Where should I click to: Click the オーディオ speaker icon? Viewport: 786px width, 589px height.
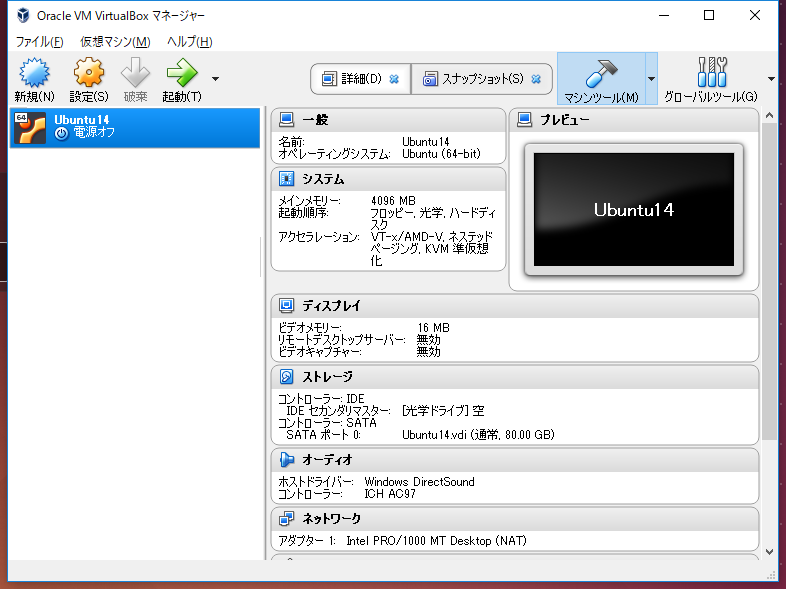(x=286, y=459)
